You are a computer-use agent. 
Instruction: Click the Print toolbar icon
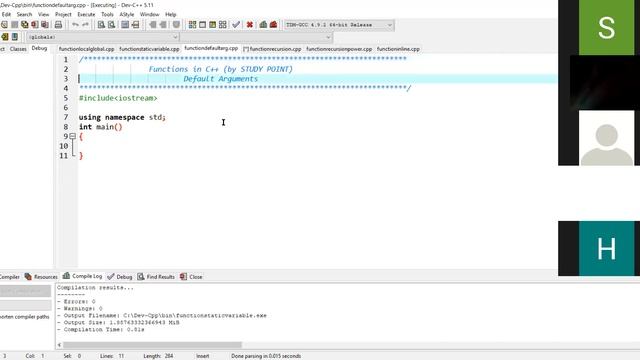point(58,25)
